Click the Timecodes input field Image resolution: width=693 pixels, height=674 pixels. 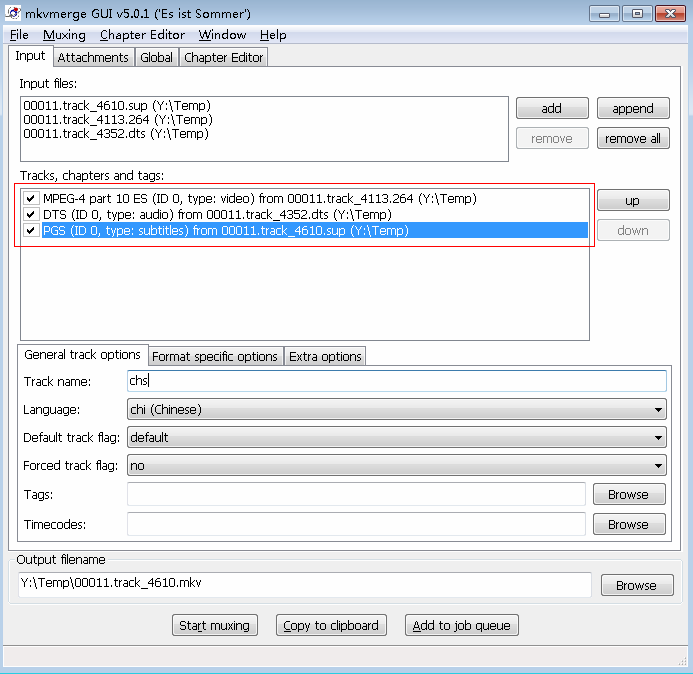pos(356,524)
